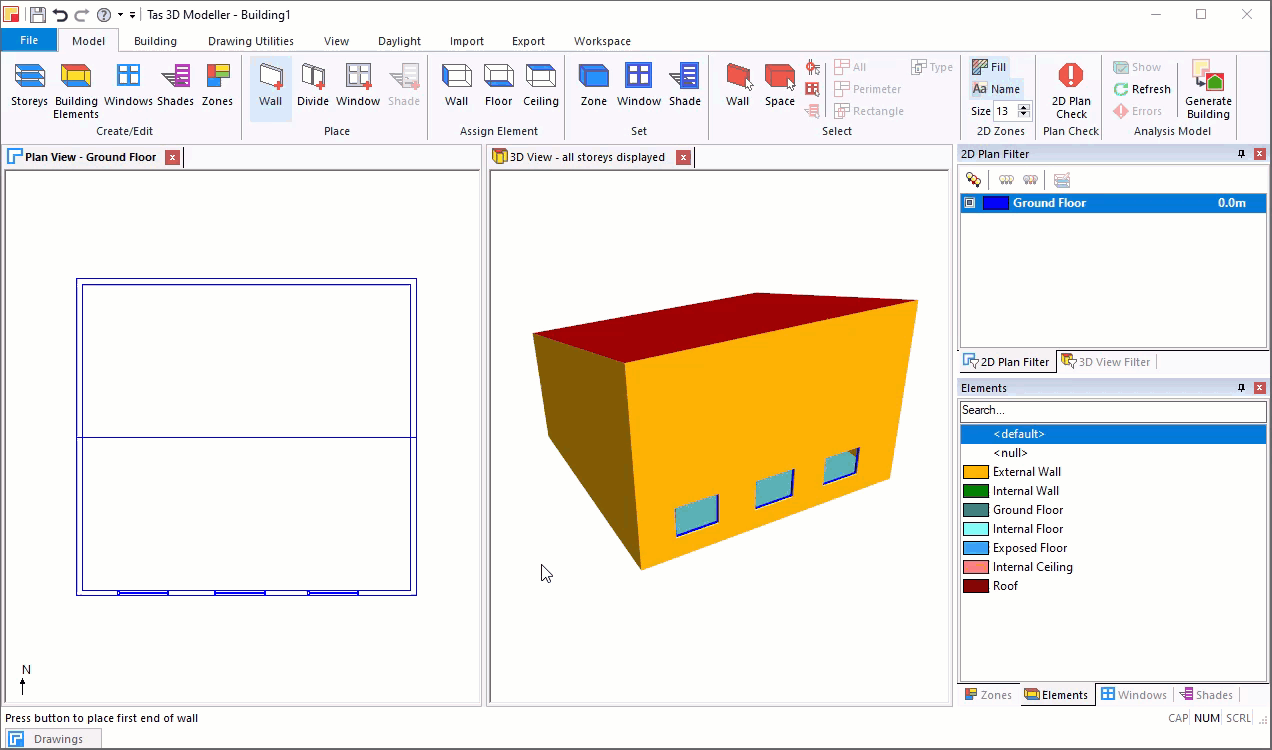Close the 3D View tab
The height and width of the screenshot is (750, 1272).
(683, 157)
